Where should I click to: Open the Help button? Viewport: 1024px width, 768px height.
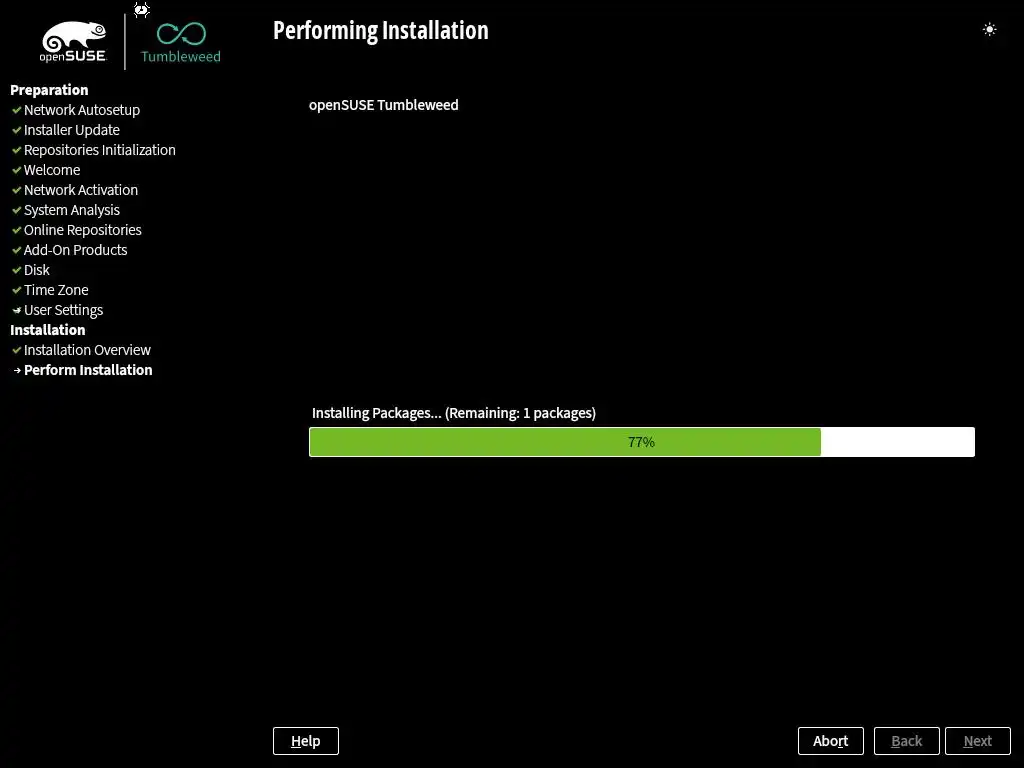click(x=306, y=741)
